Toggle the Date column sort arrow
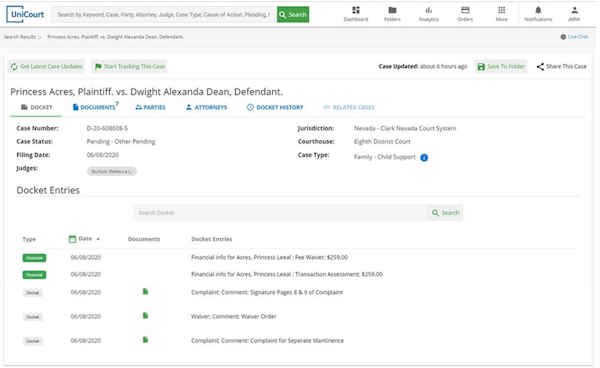Viewport: 600px width, 368px height. tap(98, 239)
